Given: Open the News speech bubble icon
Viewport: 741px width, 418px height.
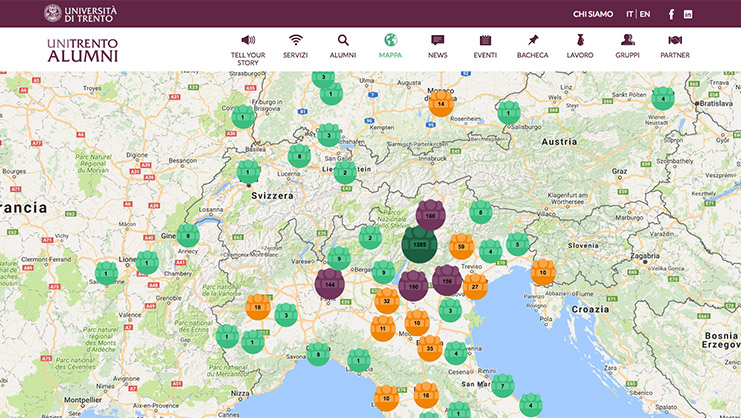Looking at the screenshot, I should [438, 40].
